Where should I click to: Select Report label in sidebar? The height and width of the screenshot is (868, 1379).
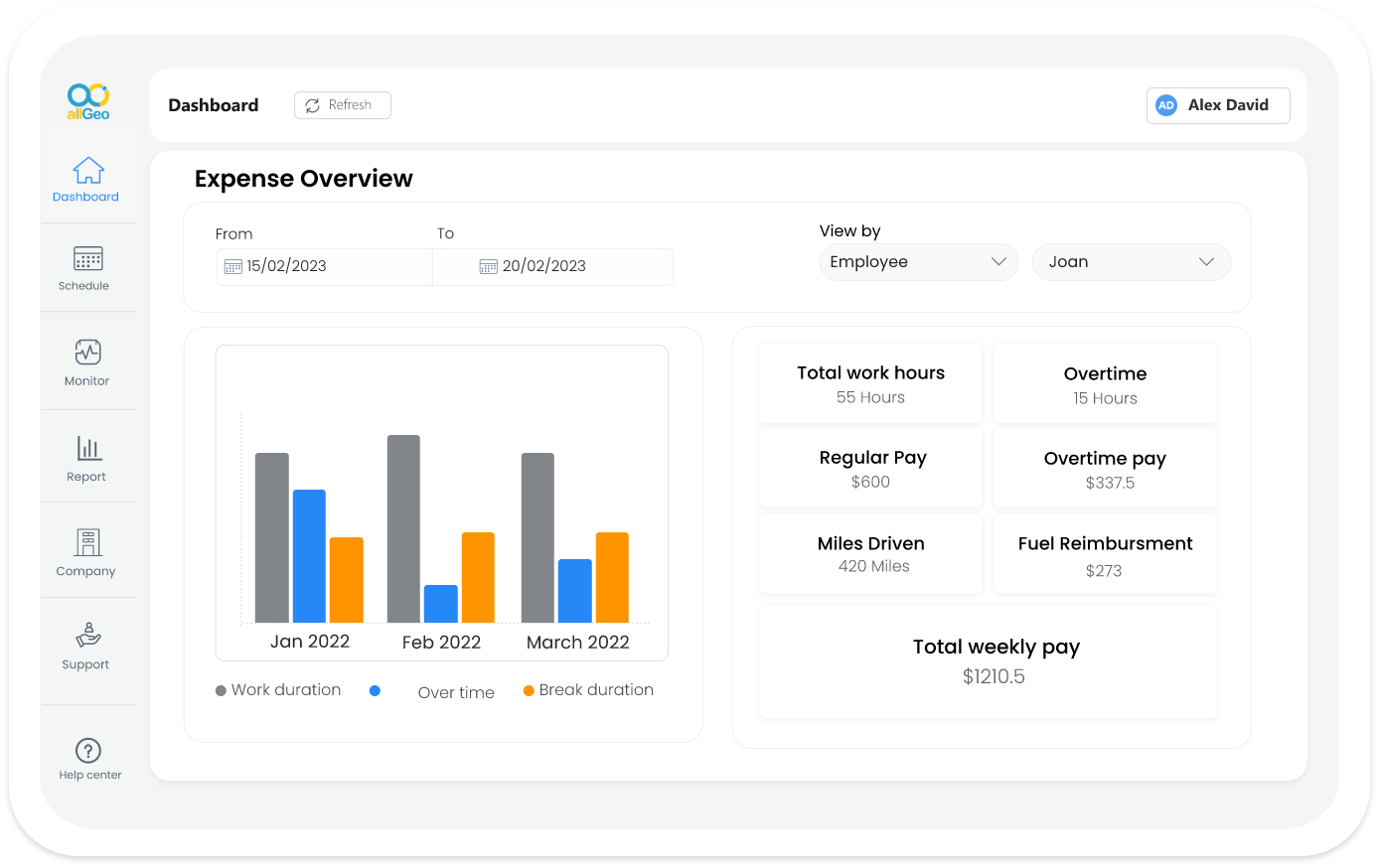[86, 477]
